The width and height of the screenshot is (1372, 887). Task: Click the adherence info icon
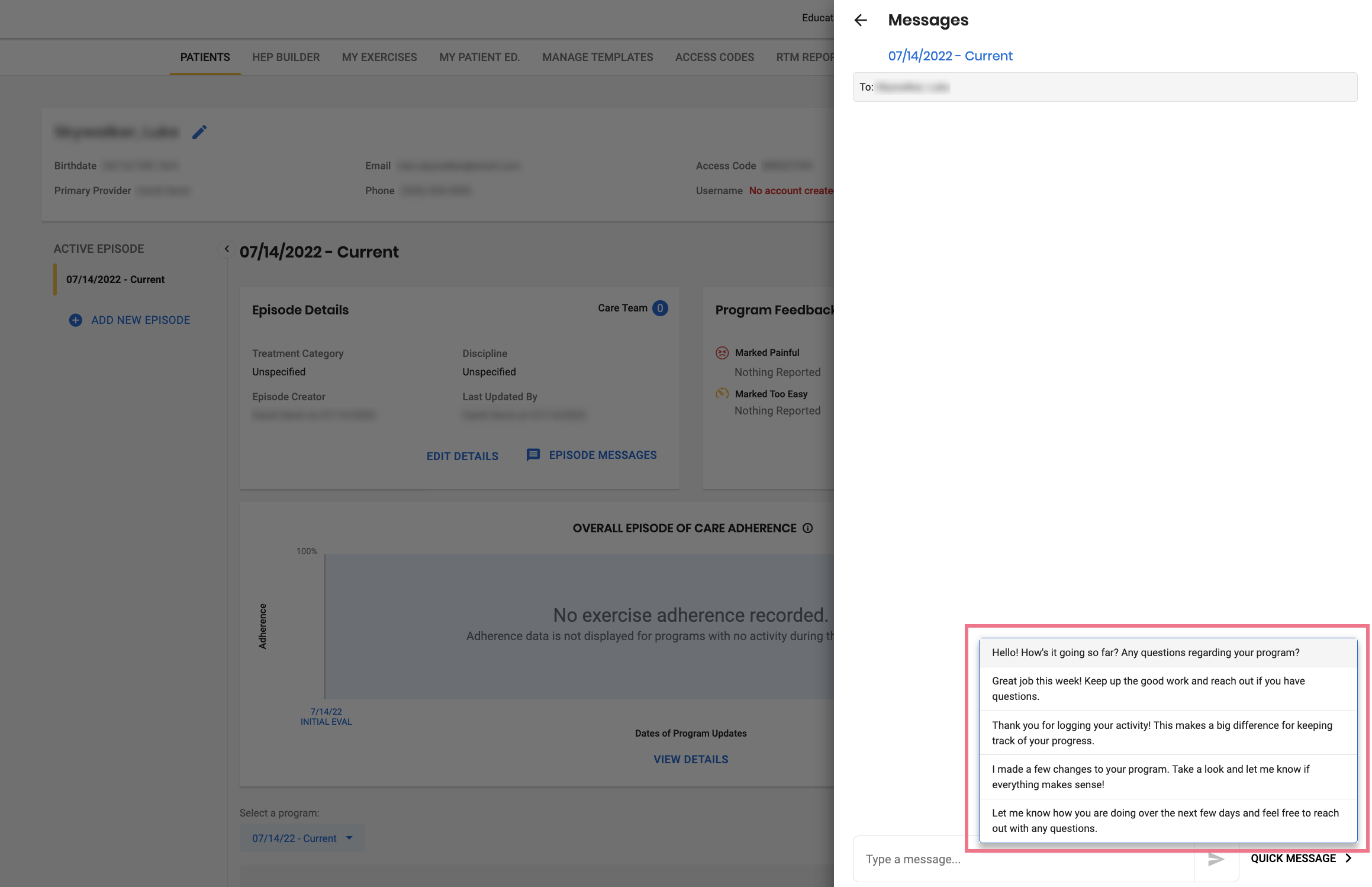[x=807, y=528]
